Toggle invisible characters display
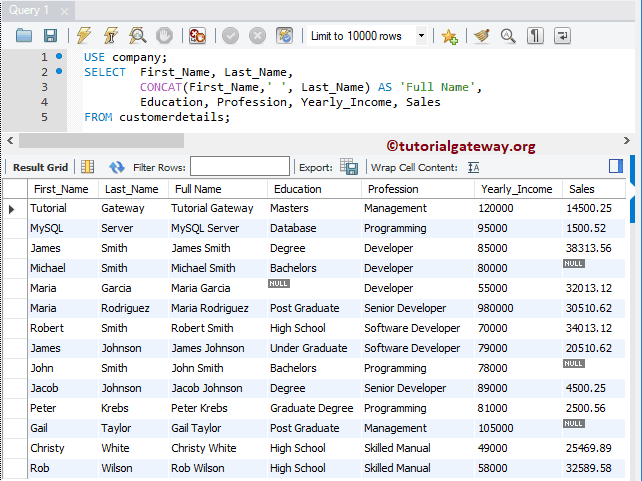 535,36
